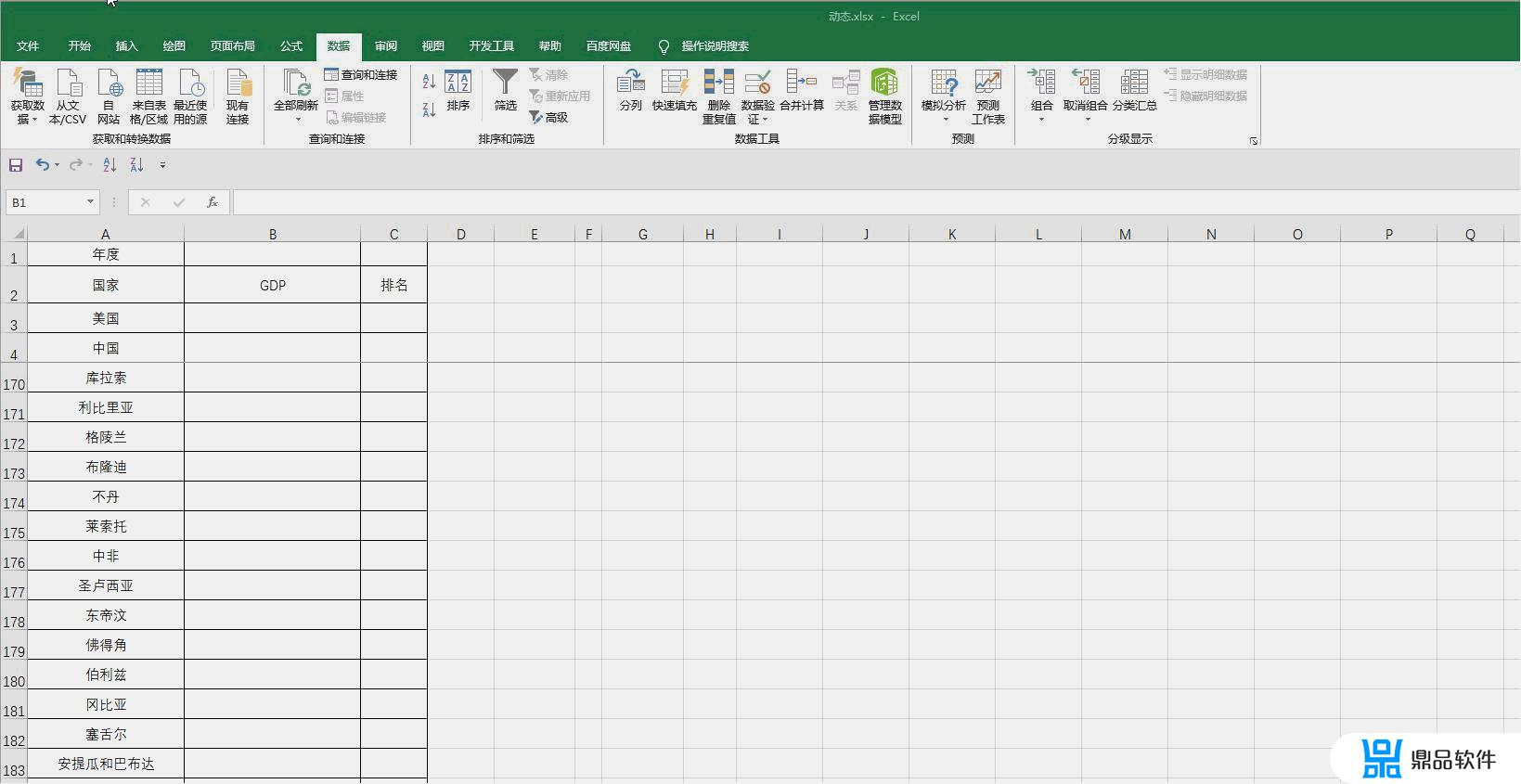Expand the Undo history dropdown
Image resolution: width=1521 pixels, height=784 pixels.
(x=57, y=165)
